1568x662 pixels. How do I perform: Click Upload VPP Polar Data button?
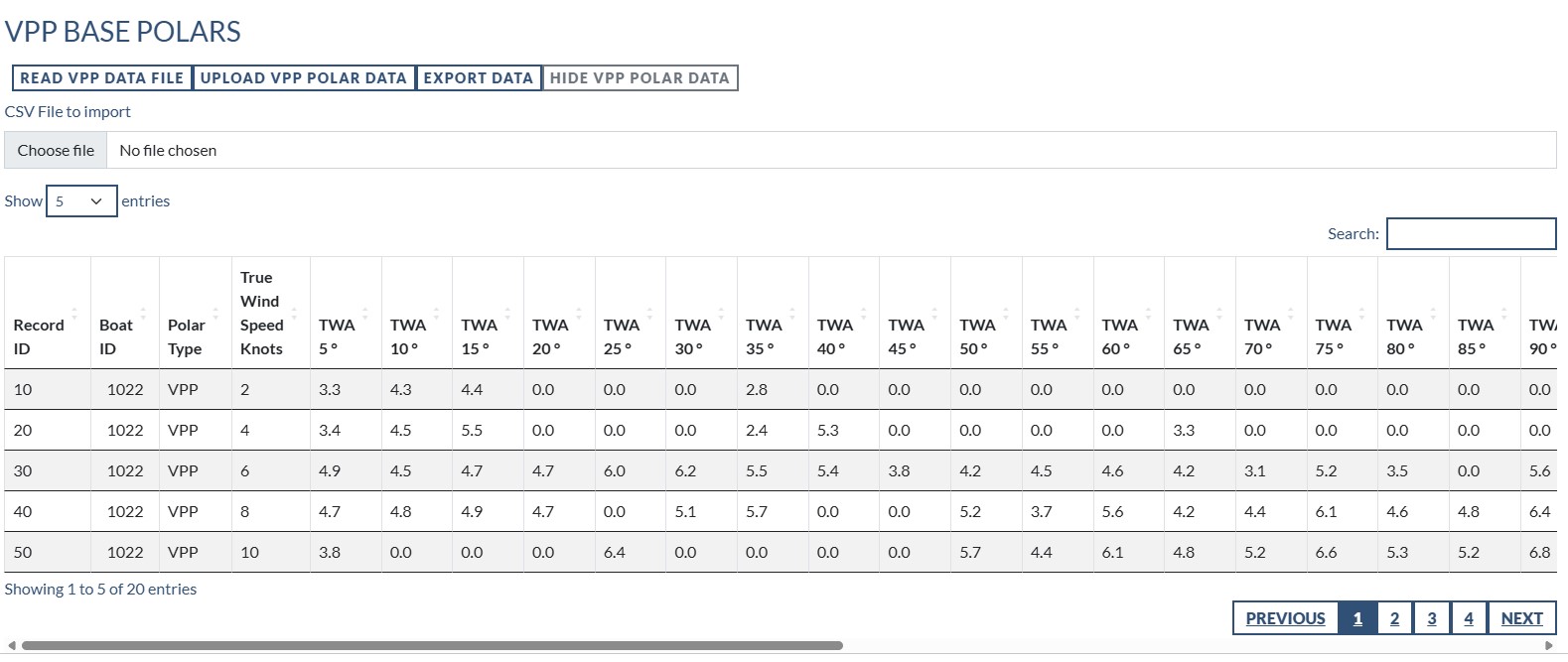pos(303,78)
